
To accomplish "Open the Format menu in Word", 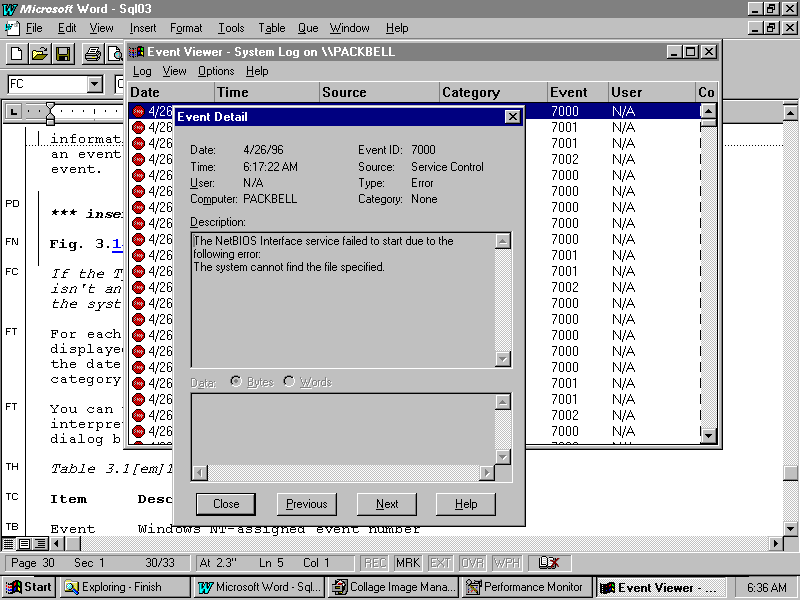I will 186,28.
